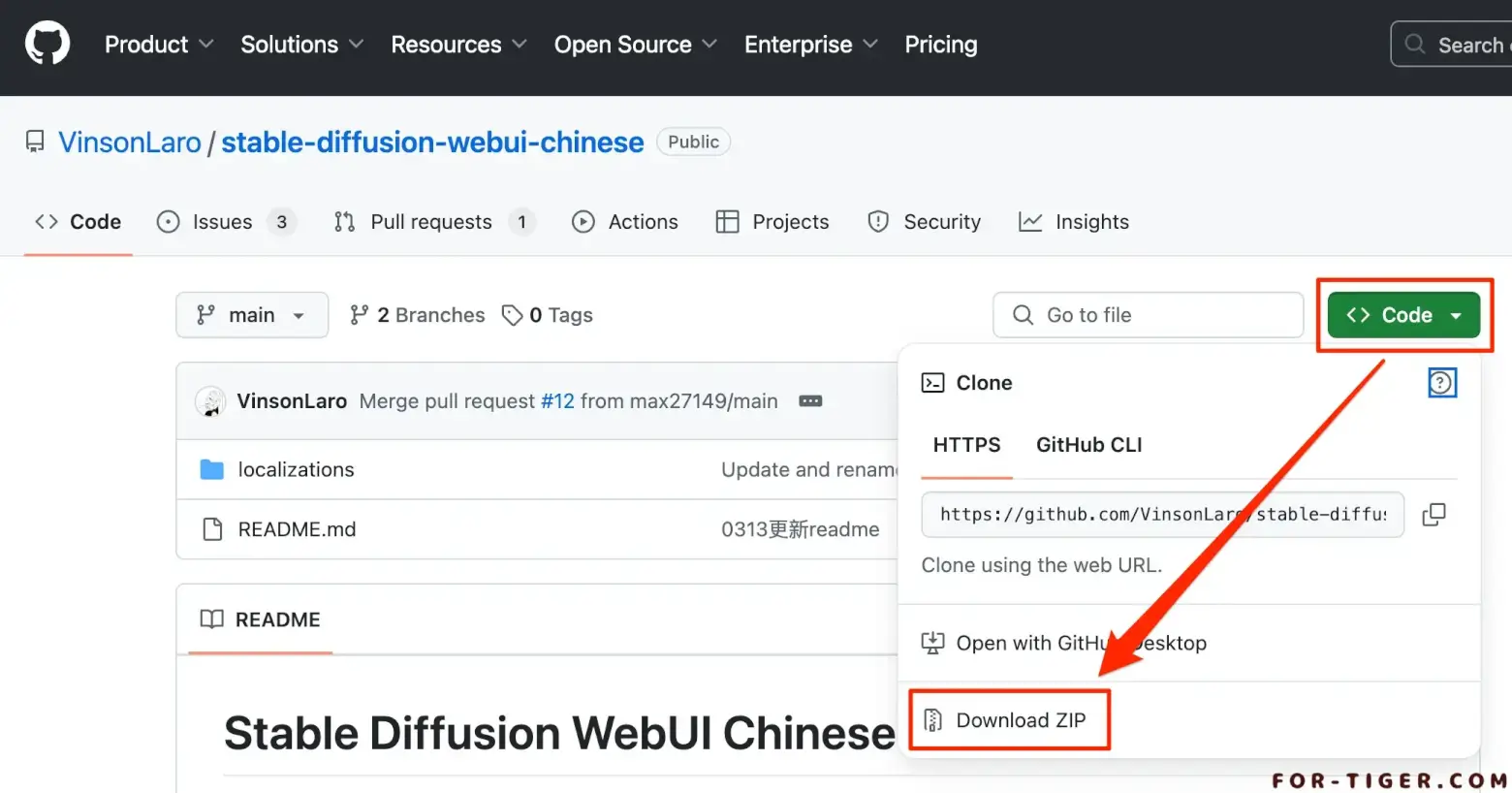Open stable-diffusion-webui-chinese repository link

tap(432, 143)
